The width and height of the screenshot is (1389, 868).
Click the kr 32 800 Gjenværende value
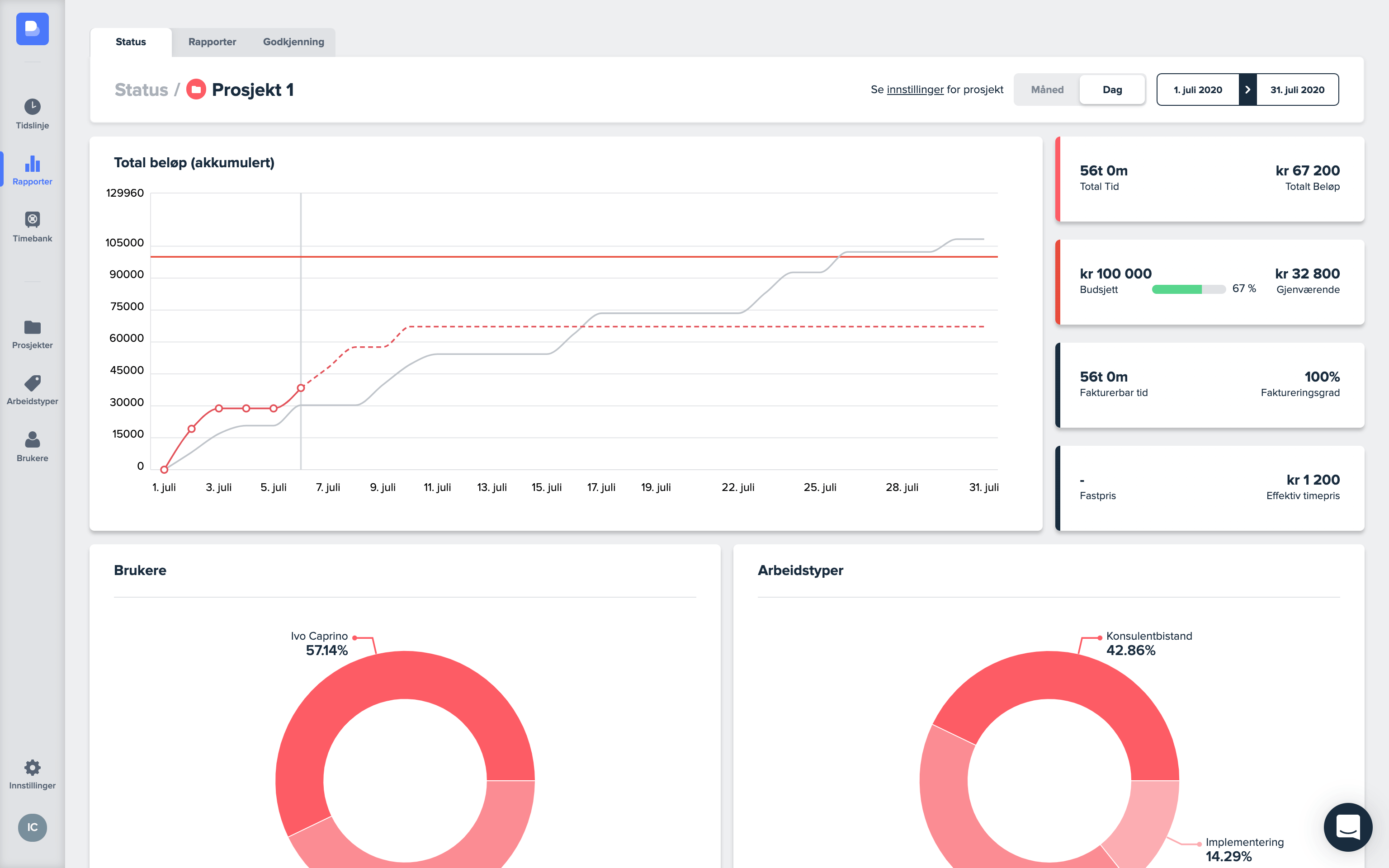point(1308,274)
